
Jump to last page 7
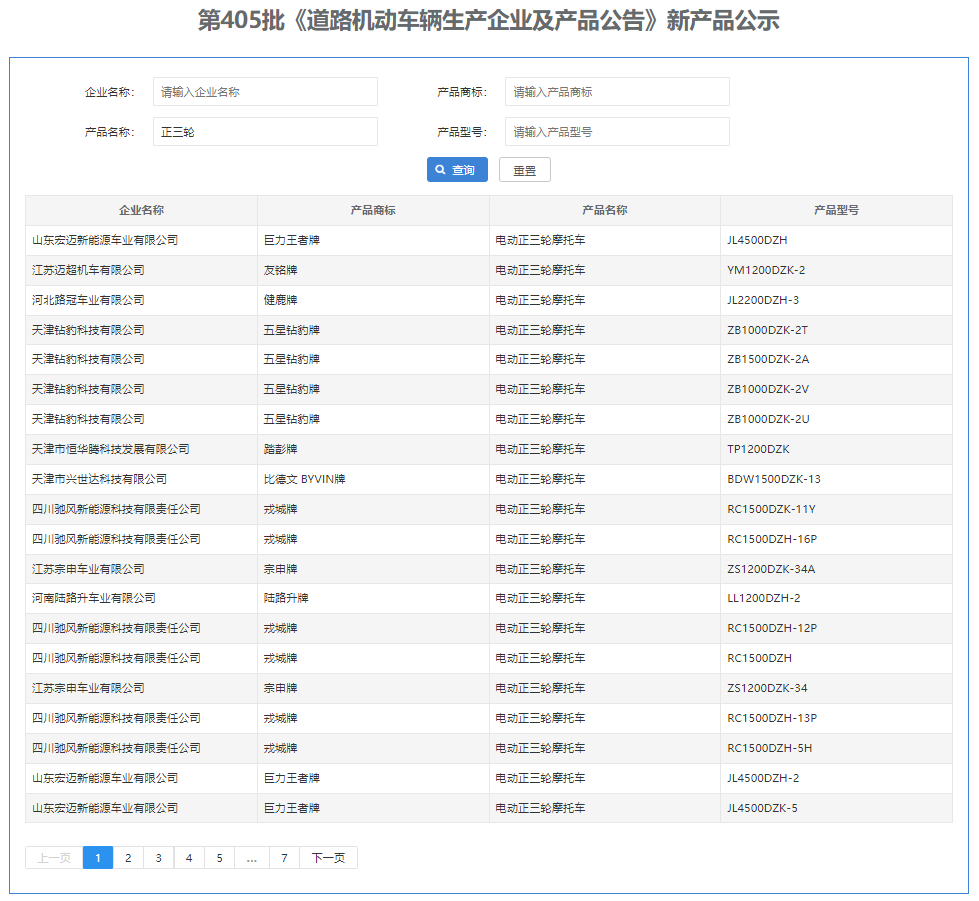coord(284,858)
